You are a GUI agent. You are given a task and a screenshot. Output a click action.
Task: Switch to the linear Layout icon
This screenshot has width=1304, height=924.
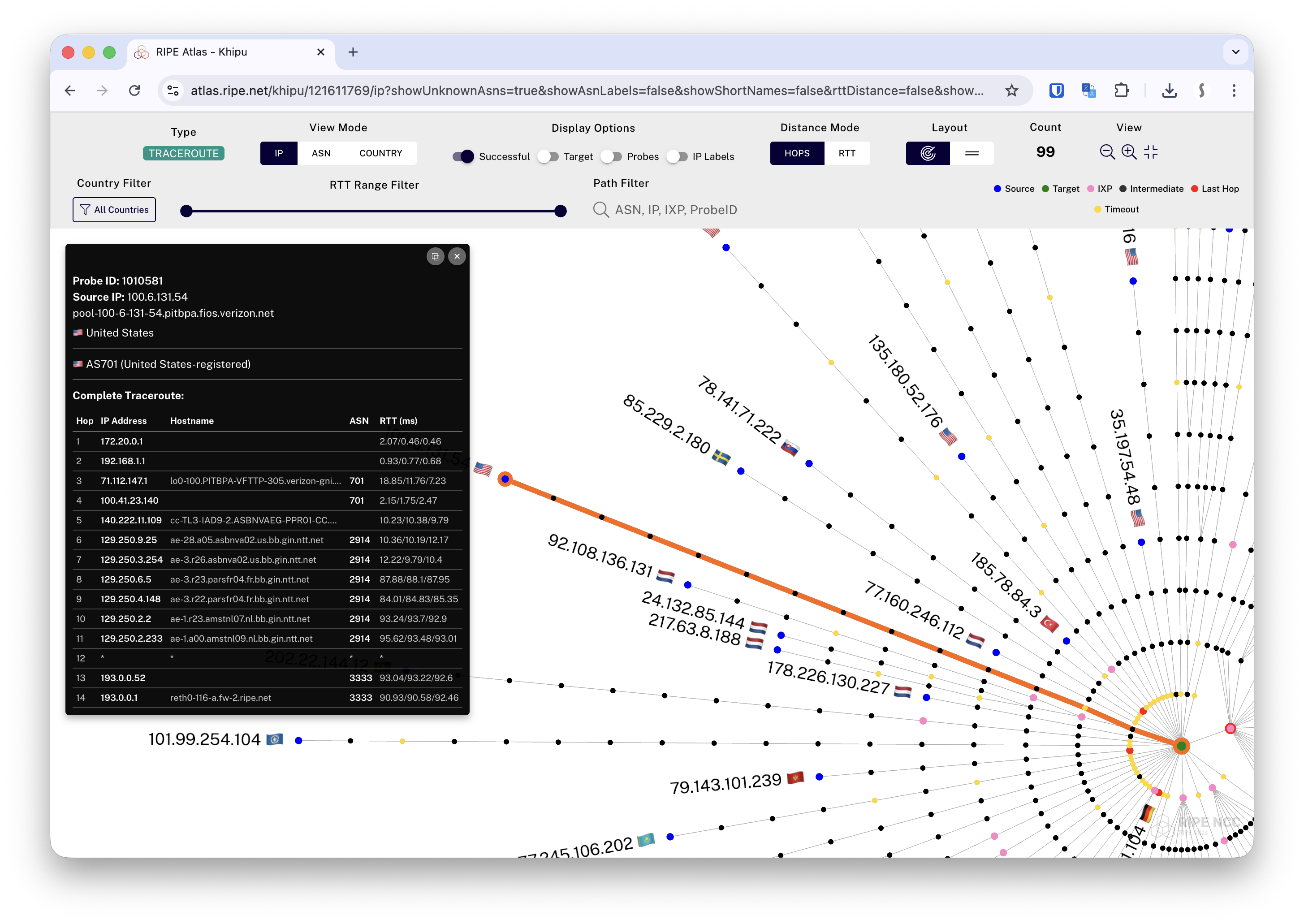point(973,153)
